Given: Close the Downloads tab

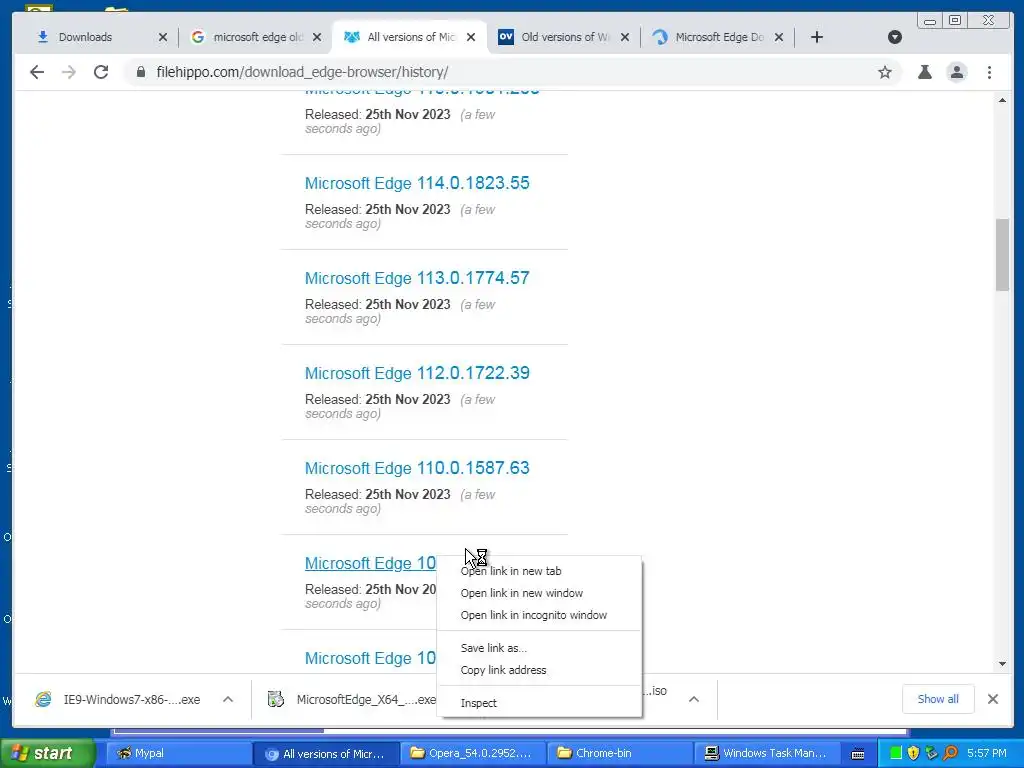Looking at the screenshot, I should point(163,37).
